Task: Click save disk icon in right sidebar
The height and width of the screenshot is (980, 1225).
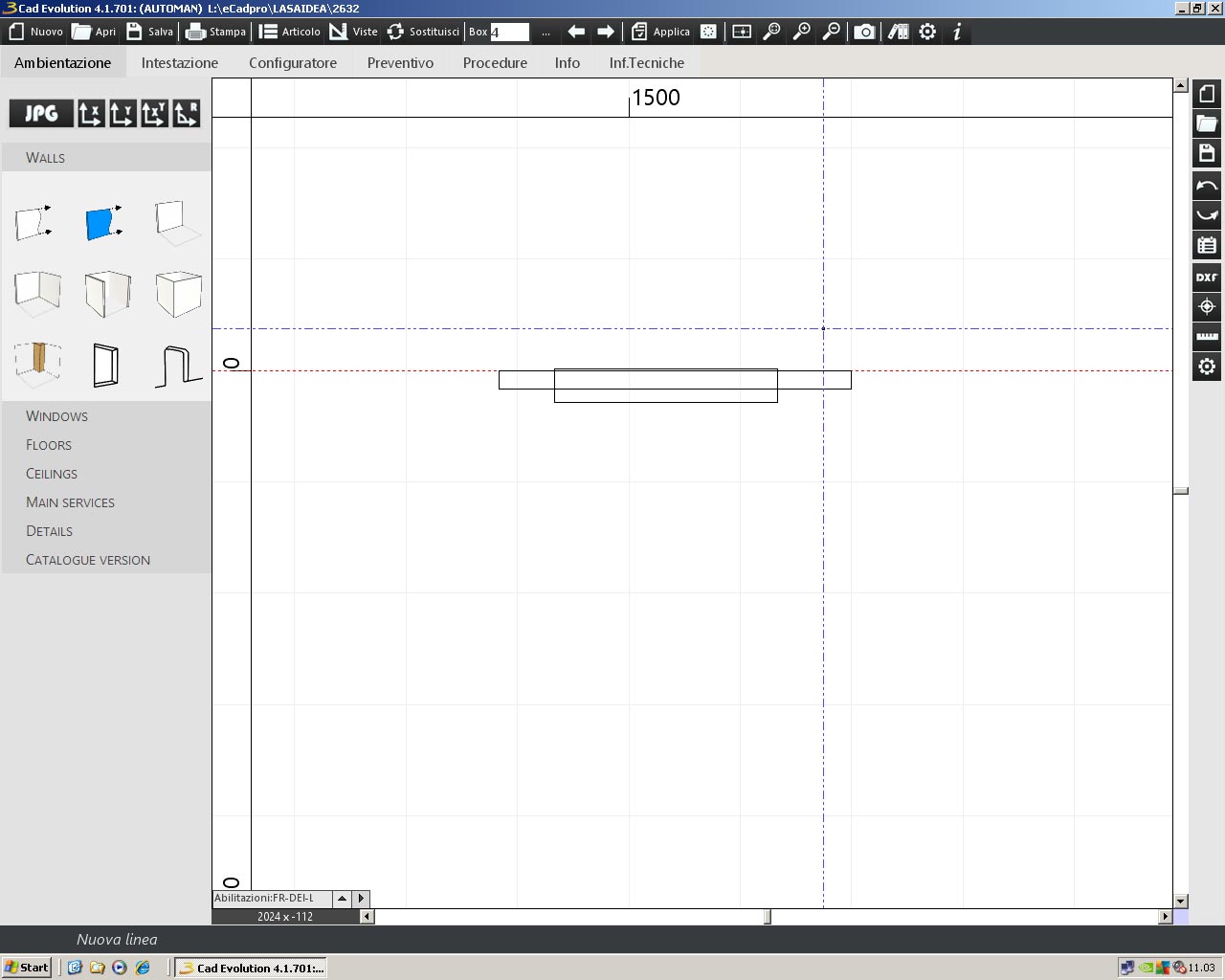Action: coord(1207,153)
